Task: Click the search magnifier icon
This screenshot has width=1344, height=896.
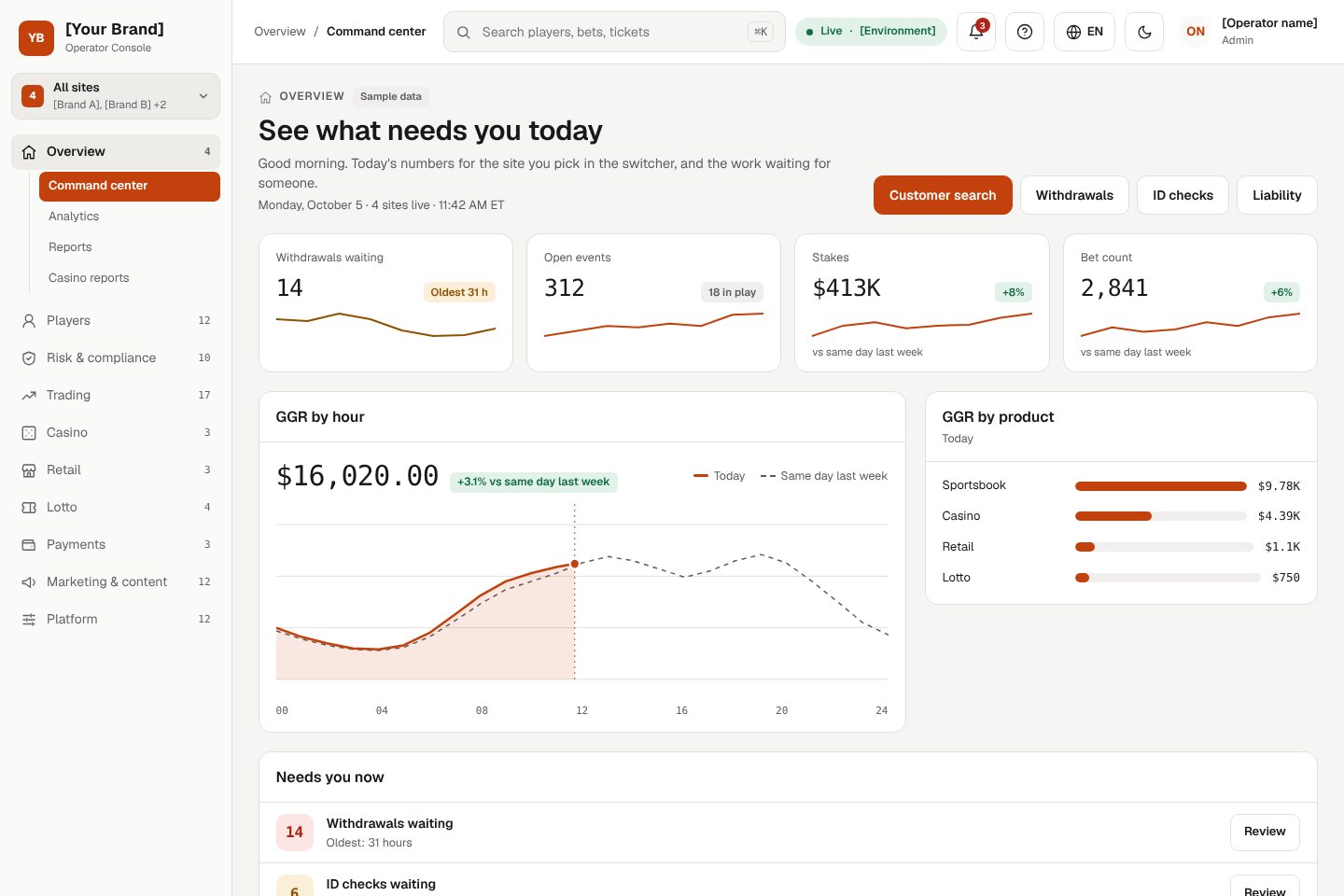Action: [464, 32]
